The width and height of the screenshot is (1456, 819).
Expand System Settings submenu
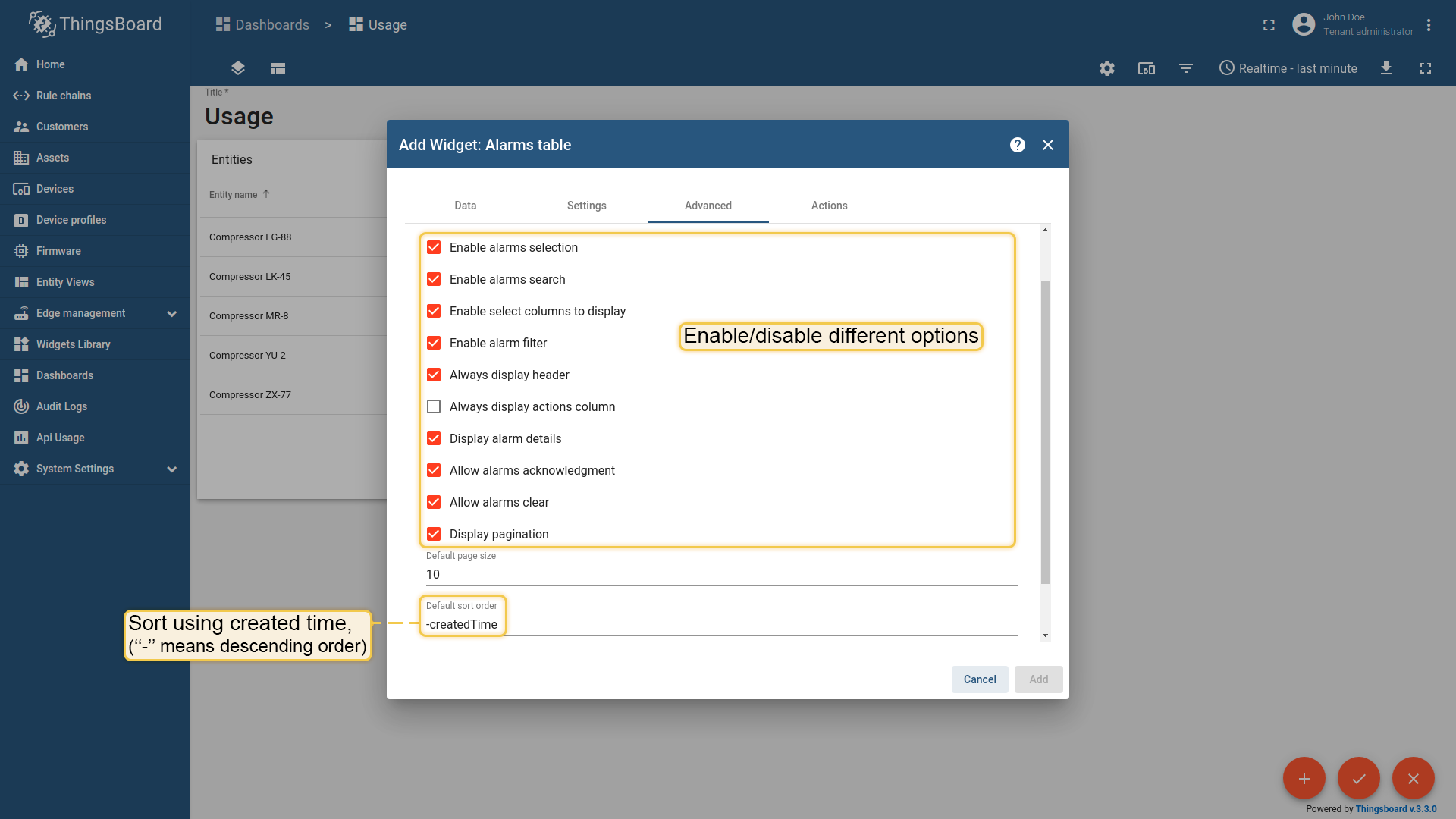click(94, 469)
